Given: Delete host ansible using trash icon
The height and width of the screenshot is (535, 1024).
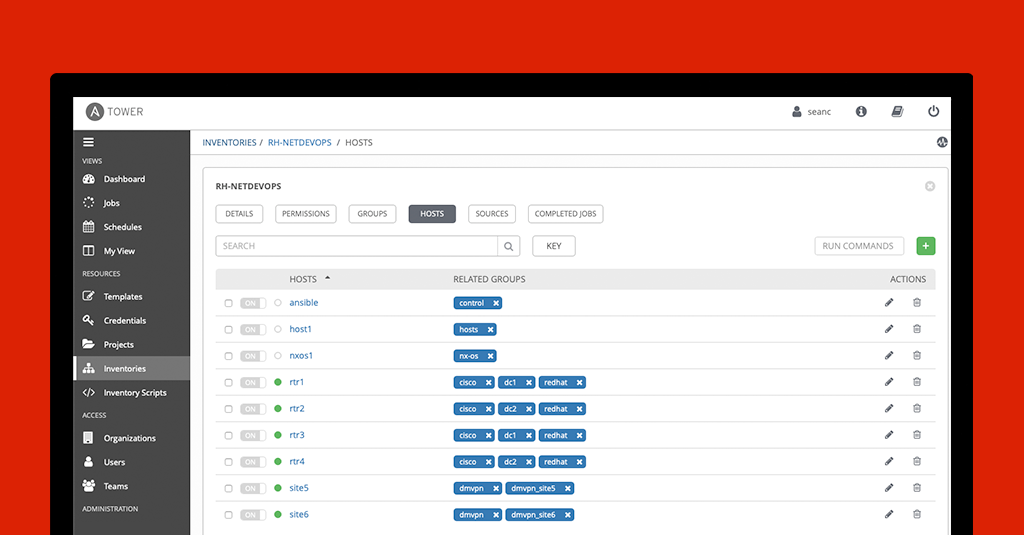Looking at the screenshot, I should pos(917,303).
